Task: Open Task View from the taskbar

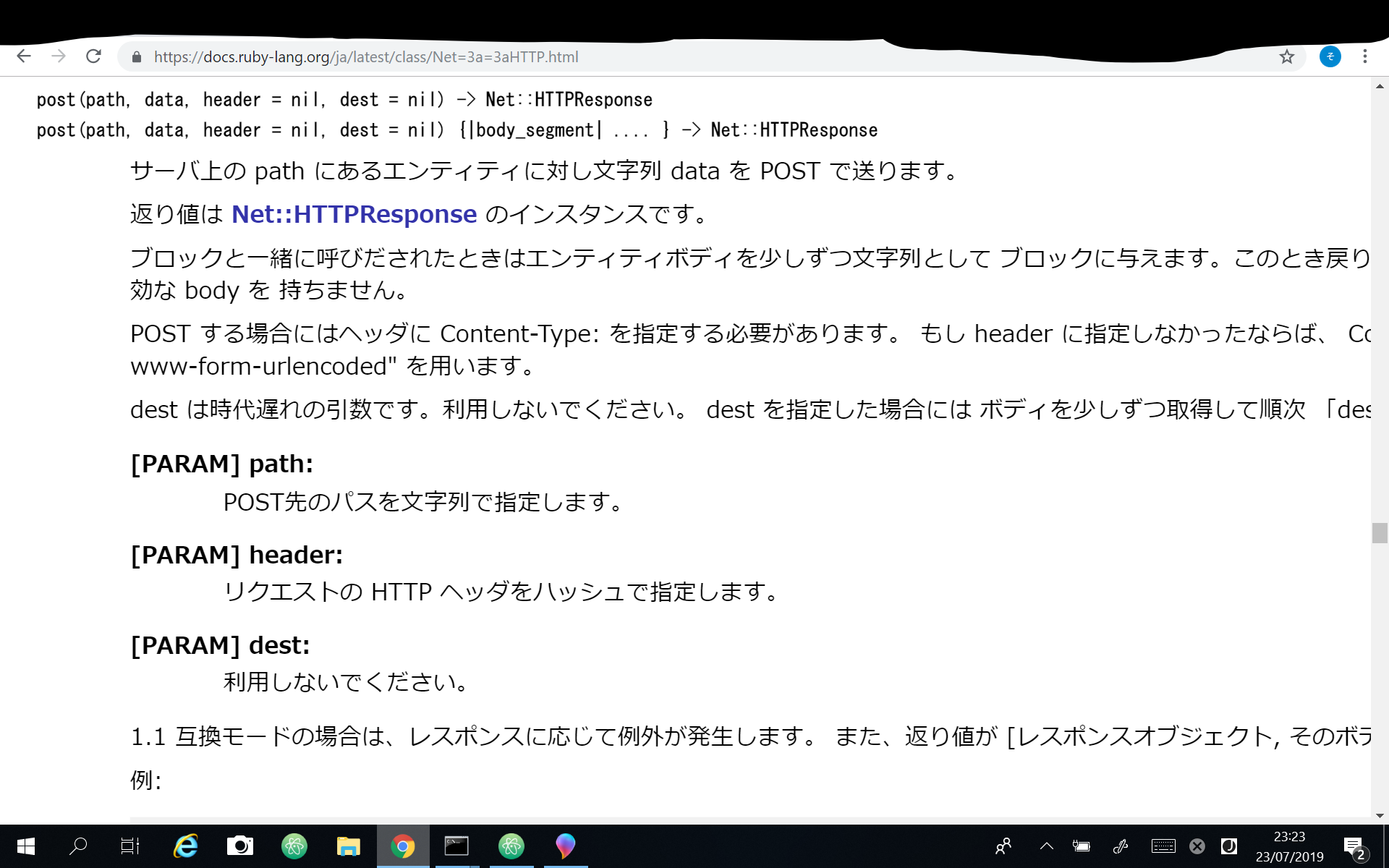Action: (129, 846)
